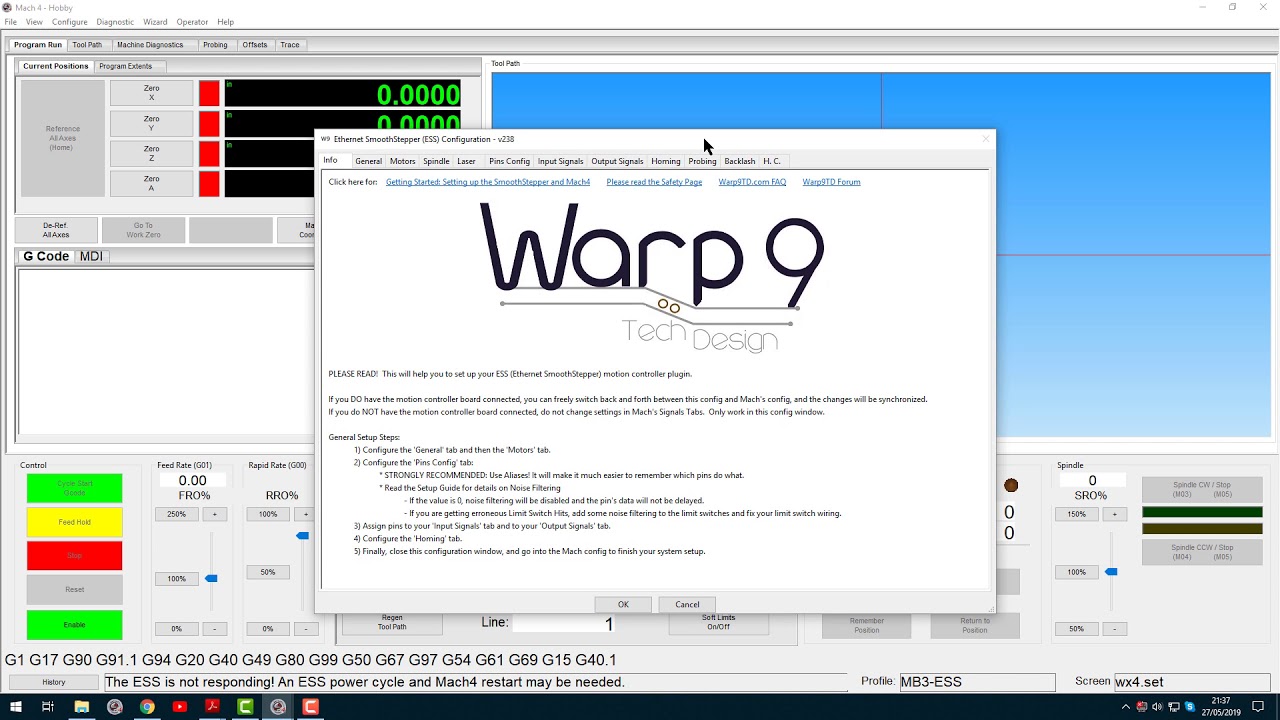Open the Wizard menu
The height and width of the screenshot is (720, 1280).
(155, 22)
